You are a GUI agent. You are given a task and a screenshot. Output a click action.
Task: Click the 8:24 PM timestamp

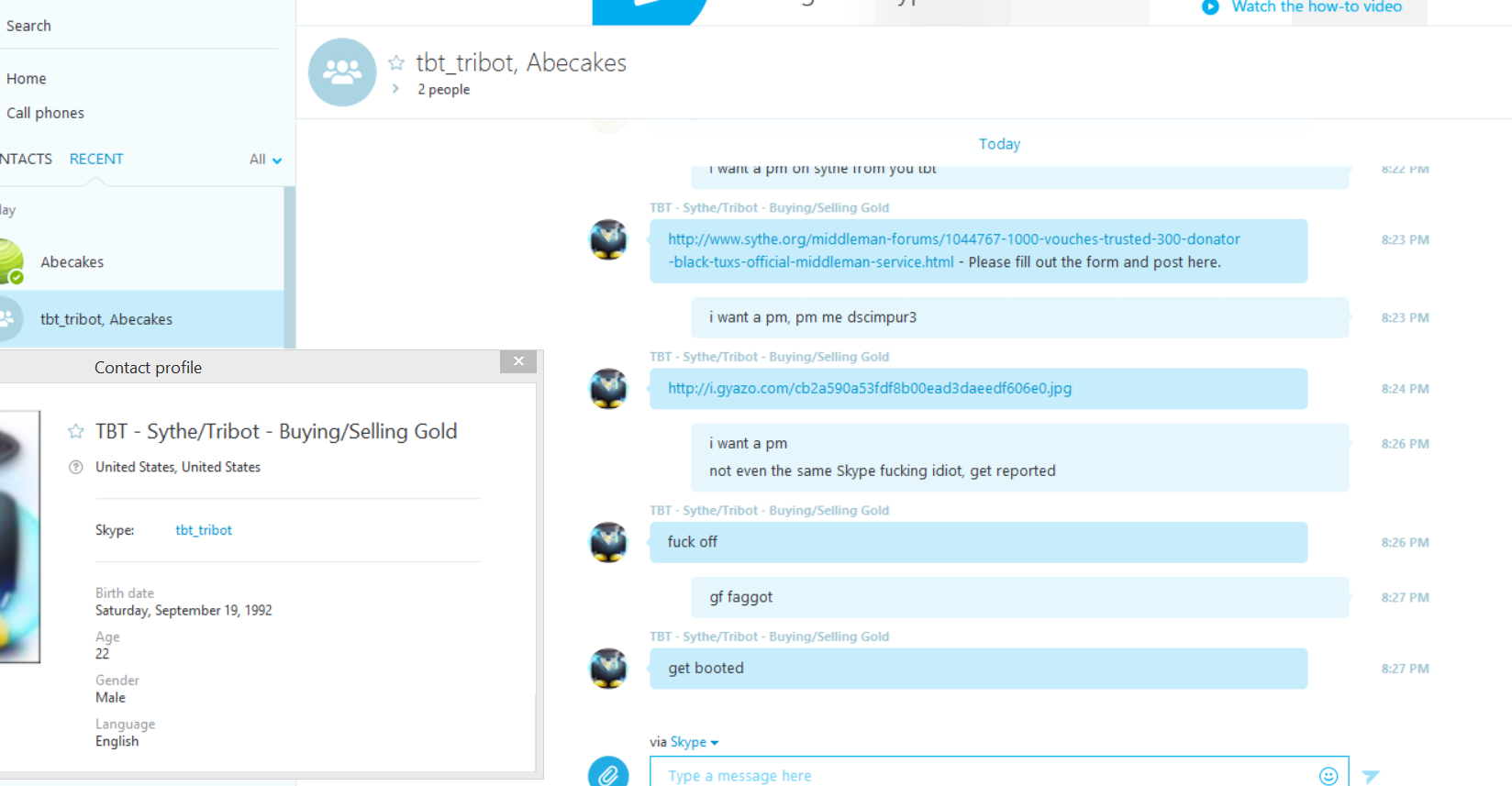1405,389
